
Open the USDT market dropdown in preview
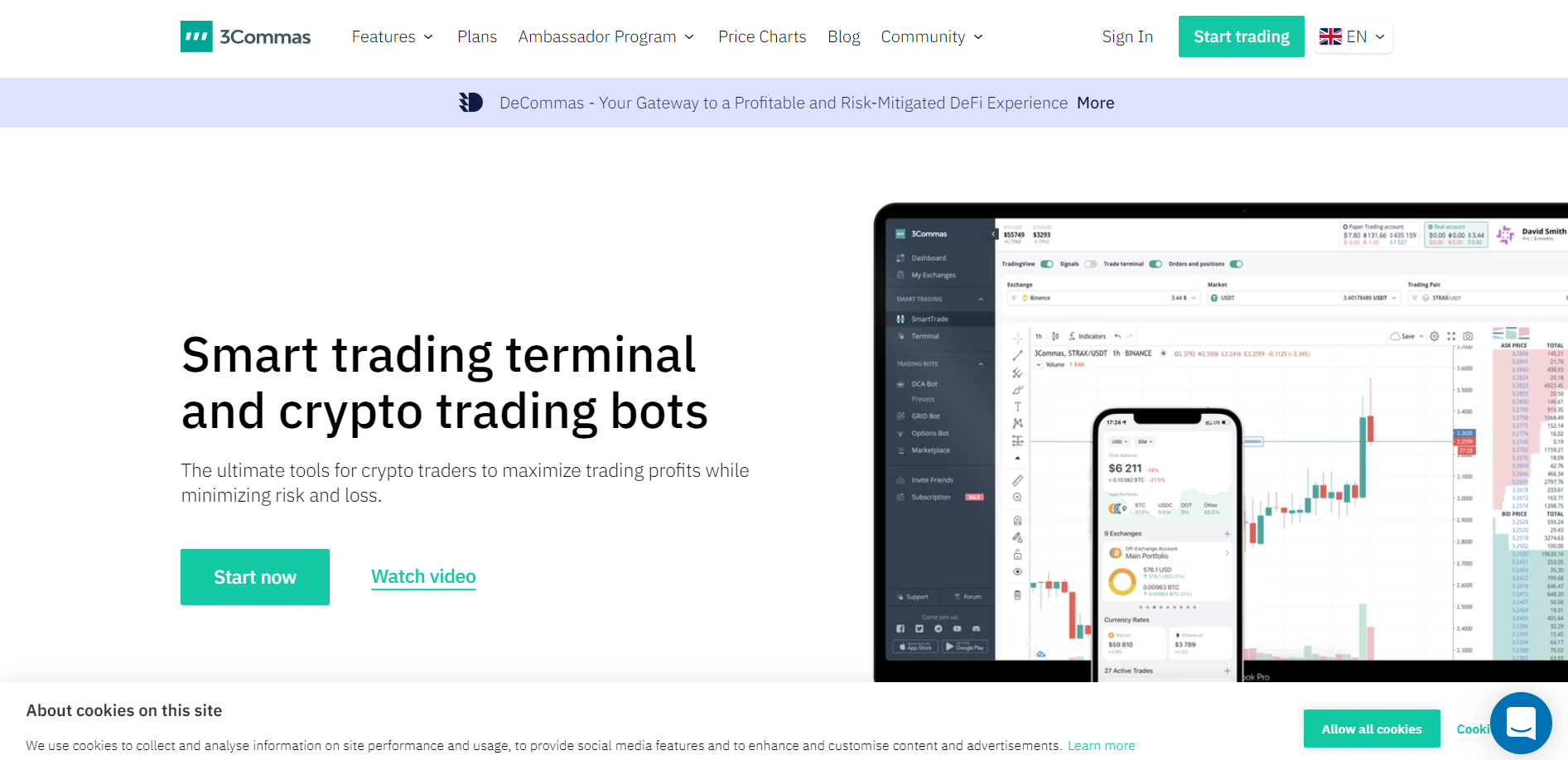pyautogui.click(x=1304, y=298)
